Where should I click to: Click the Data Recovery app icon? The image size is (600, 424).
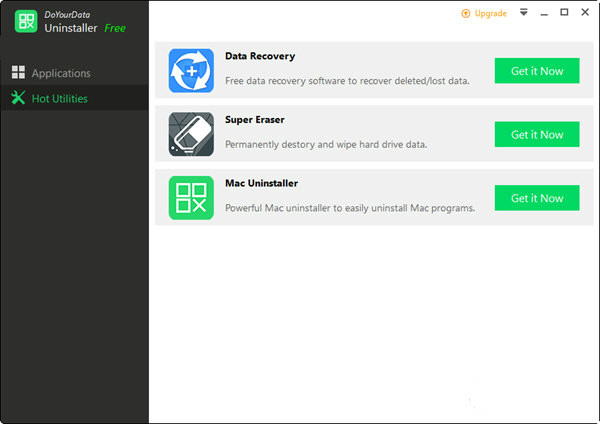point(191,70)
